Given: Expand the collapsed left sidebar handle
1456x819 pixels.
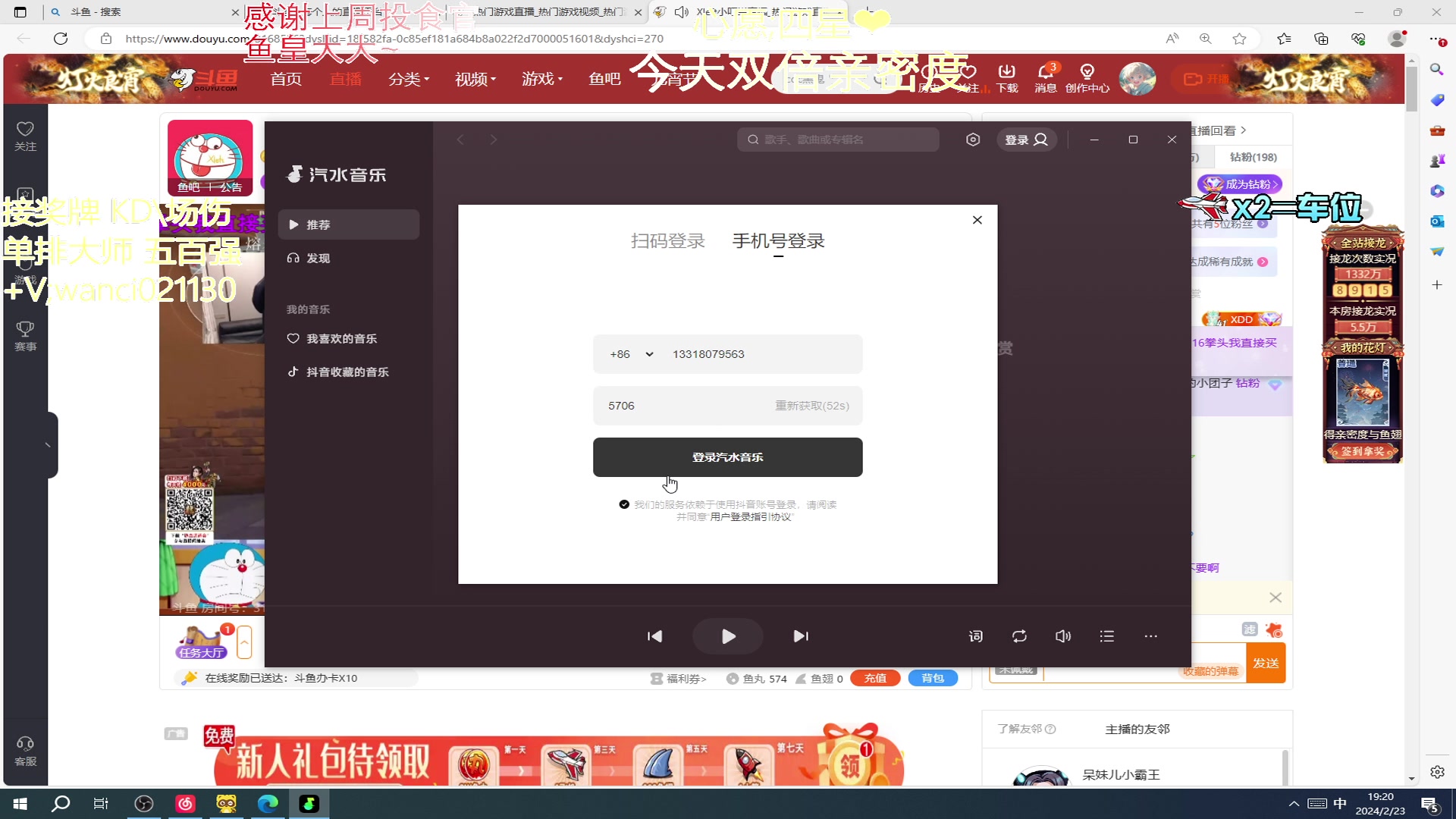Looking at the screenshot, I should pos(49,445).
